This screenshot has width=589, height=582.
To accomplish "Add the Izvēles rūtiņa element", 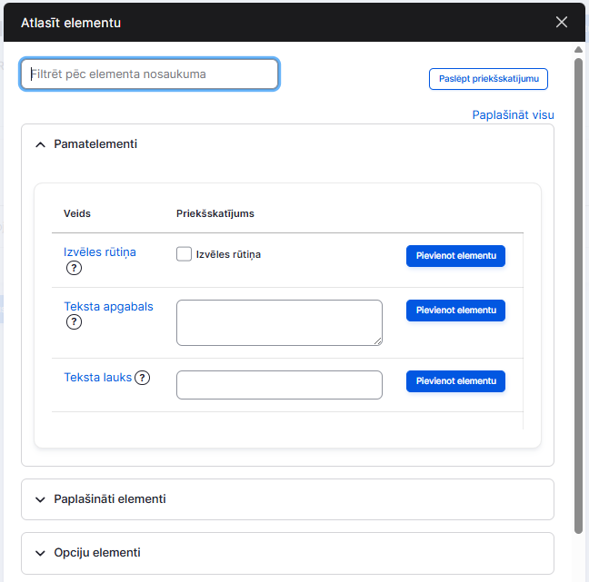I will pos(456,256).
